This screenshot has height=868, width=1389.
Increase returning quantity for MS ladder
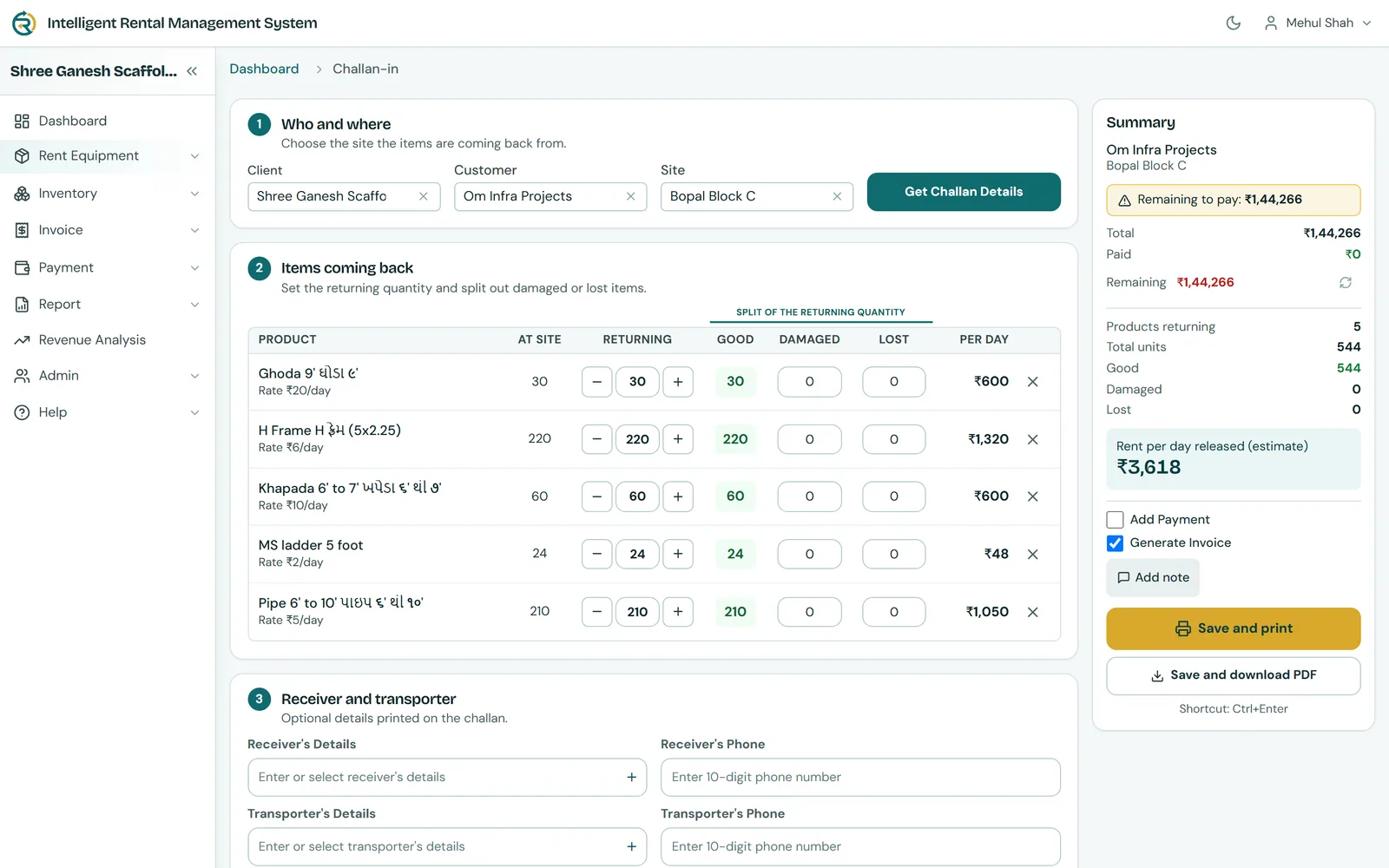[x=678, y=554]
